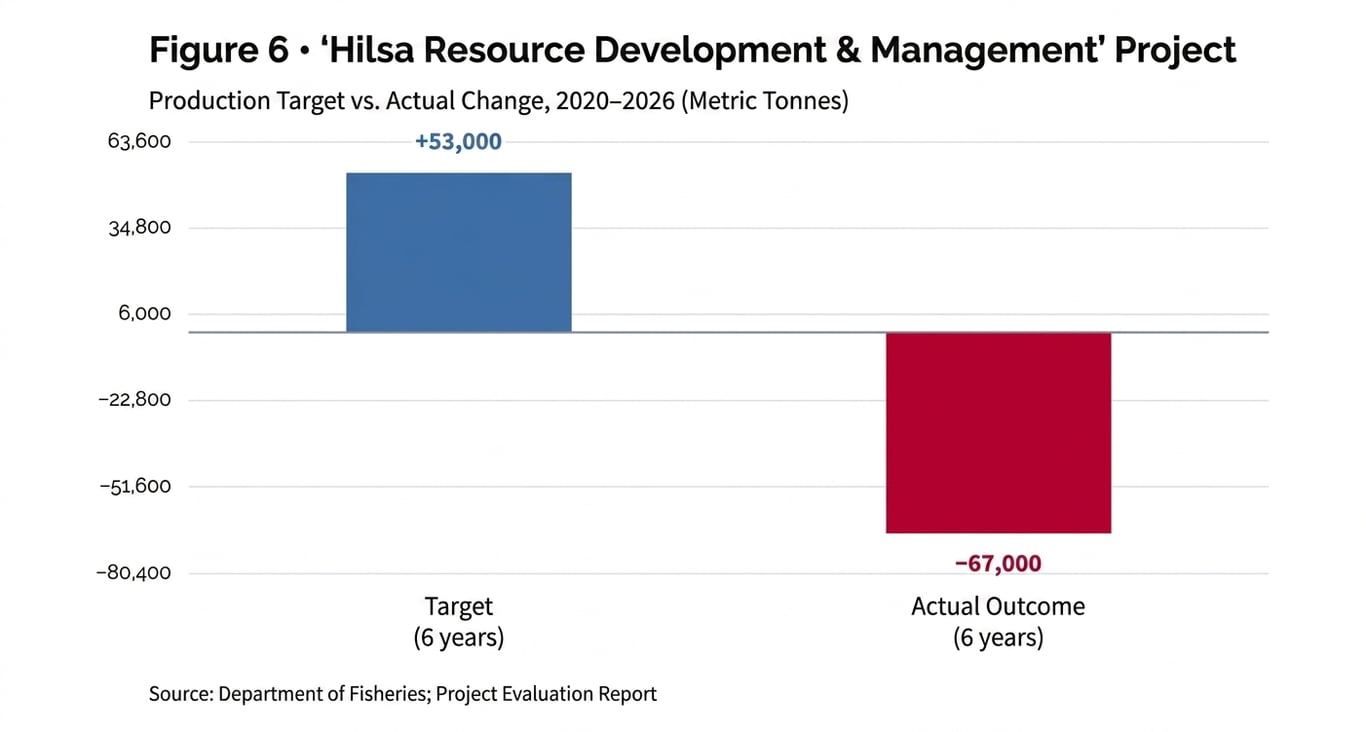Click the '6,000' axis label
1366x732 pixels.
[x=145, y=314]
